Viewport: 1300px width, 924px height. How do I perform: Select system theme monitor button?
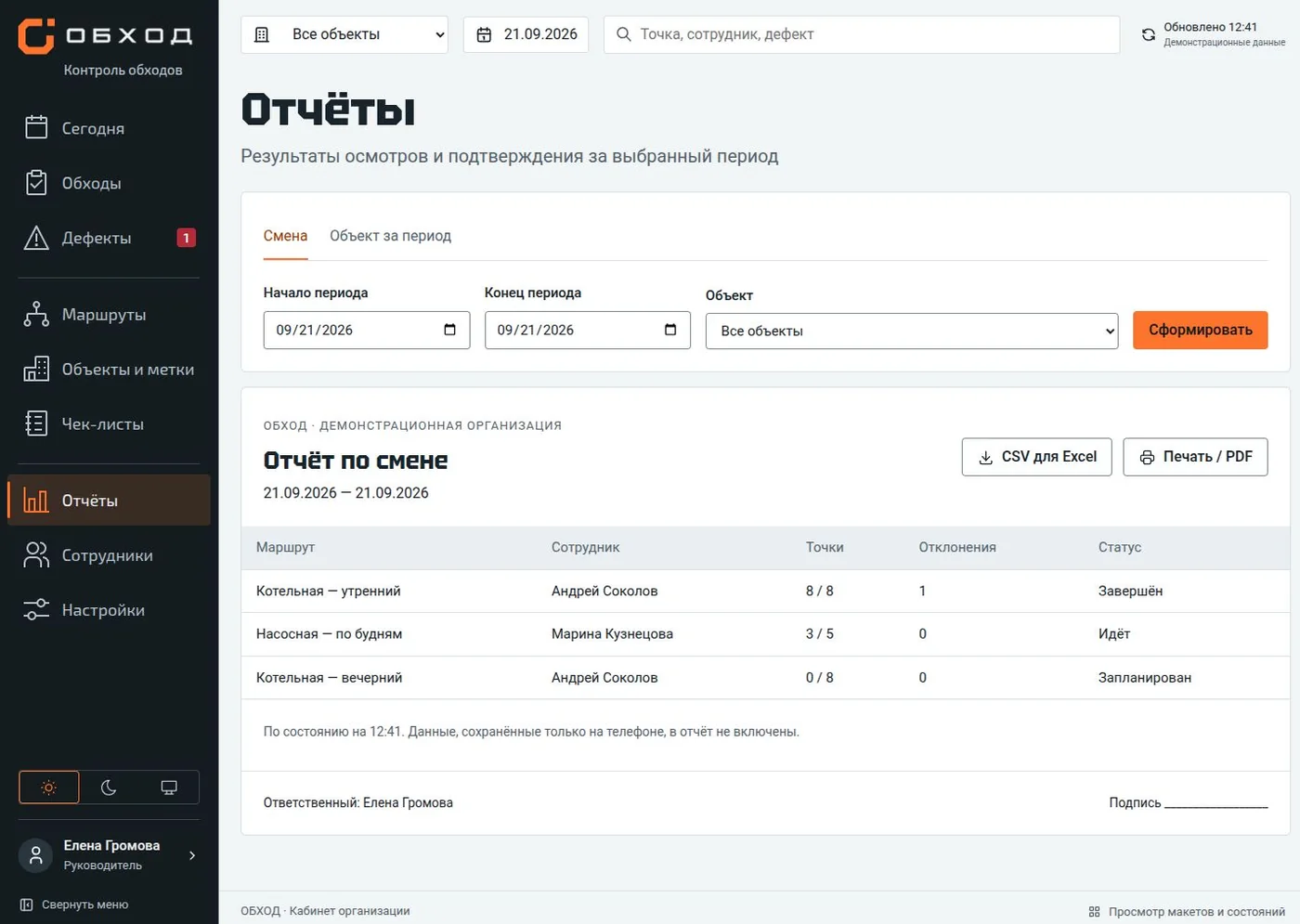point(169,787)
